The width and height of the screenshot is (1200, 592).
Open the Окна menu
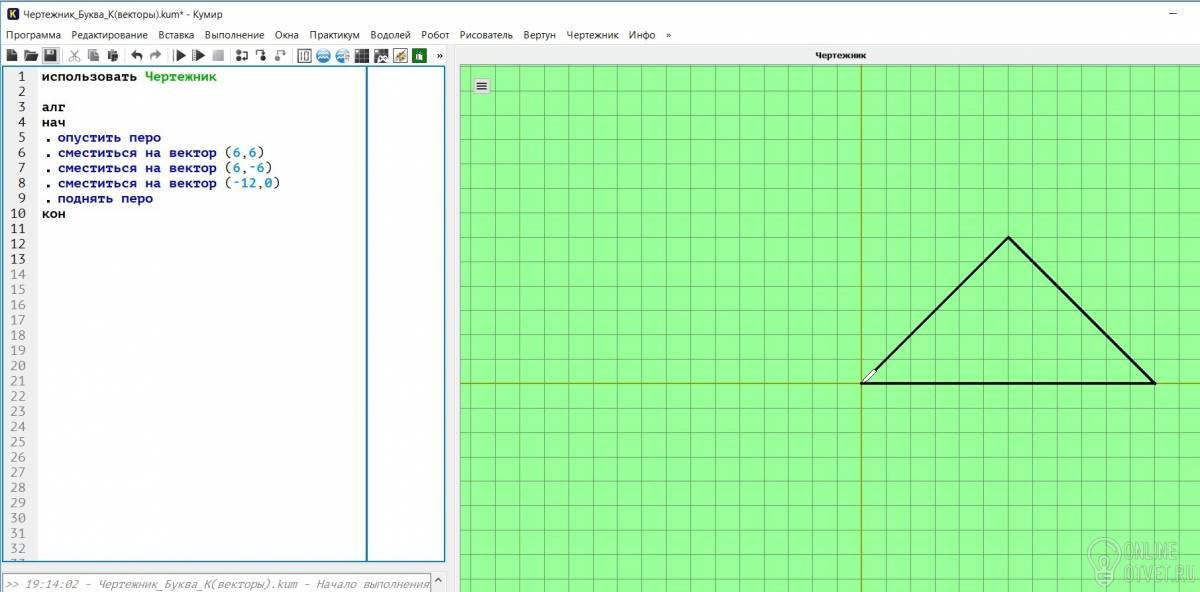pos(287,35)
